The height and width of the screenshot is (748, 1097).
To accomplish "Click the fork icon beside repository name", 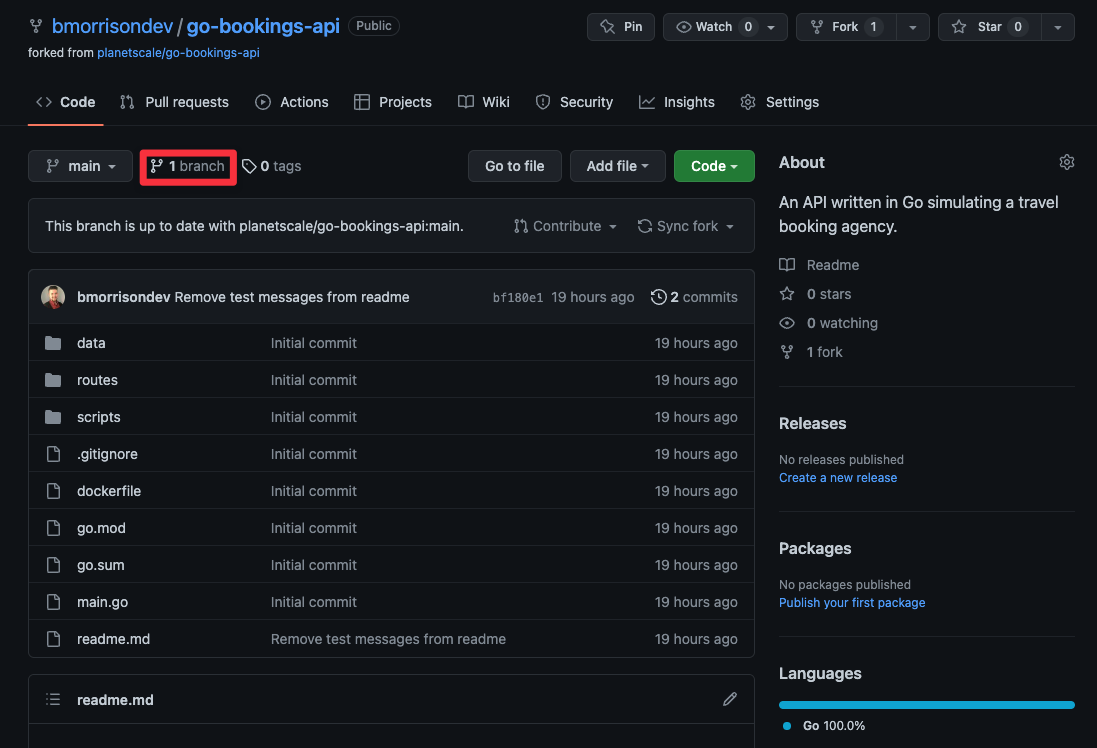I will pyautogui.click(x=36, y=27).
